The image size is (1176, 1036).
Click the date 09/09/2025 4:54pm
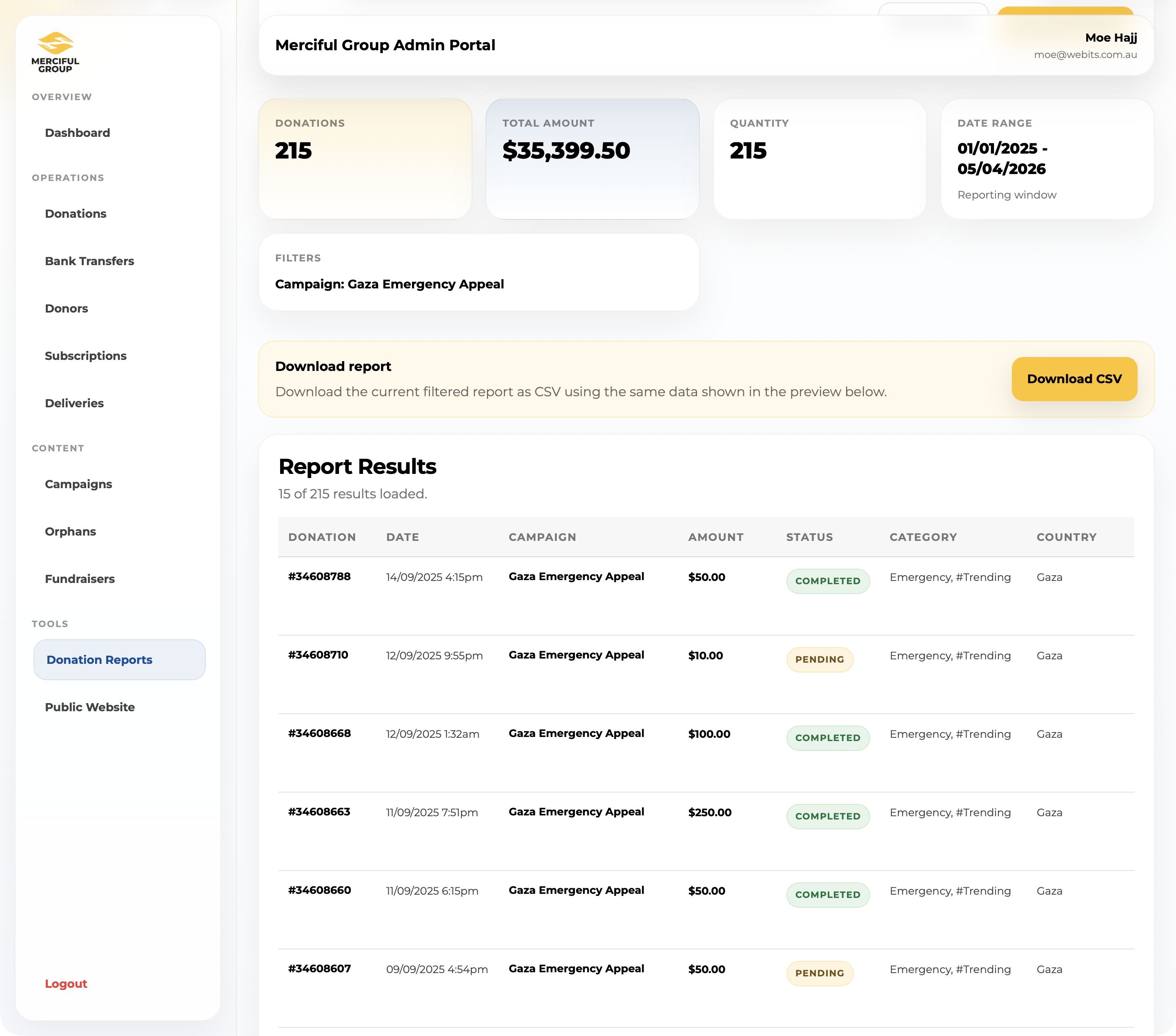pos(437,969)
